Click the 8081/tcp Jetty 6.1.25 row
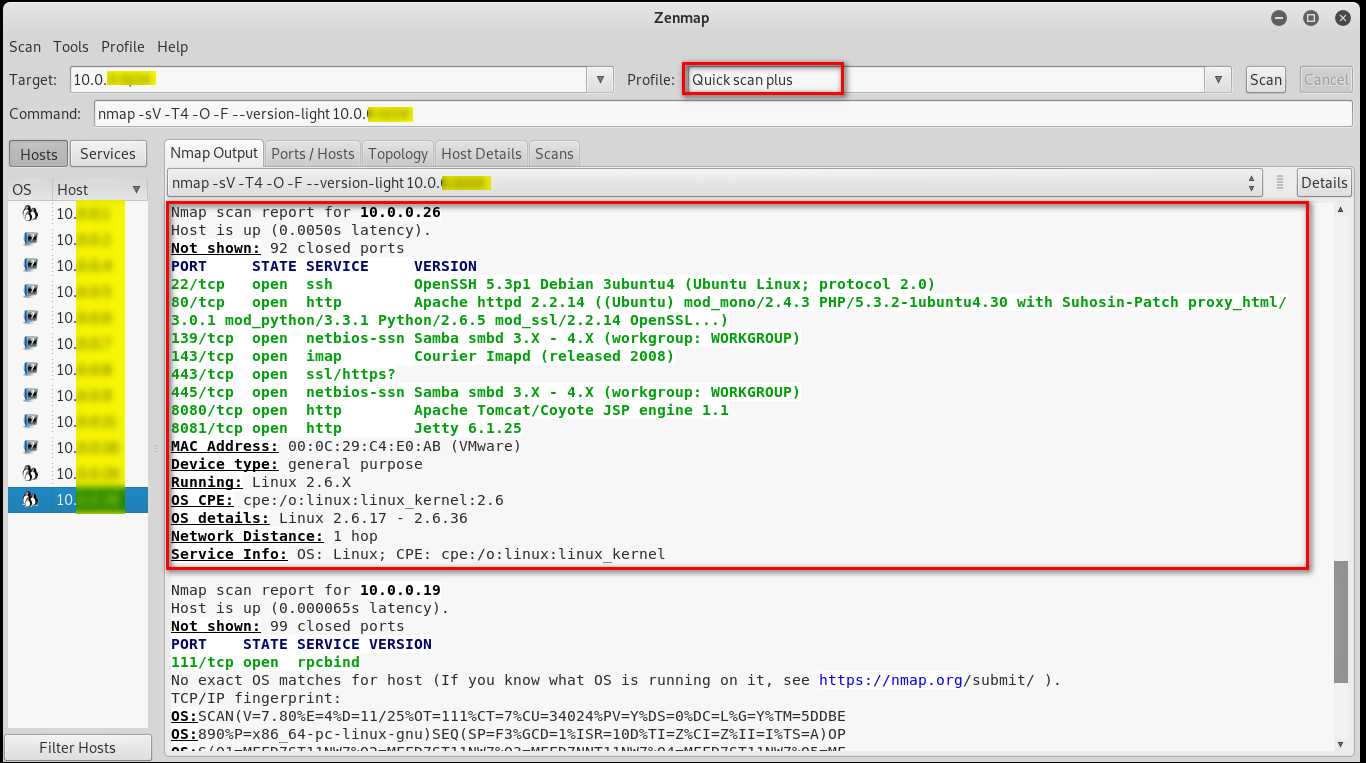1366x763 pixels. tap(346, 428)
